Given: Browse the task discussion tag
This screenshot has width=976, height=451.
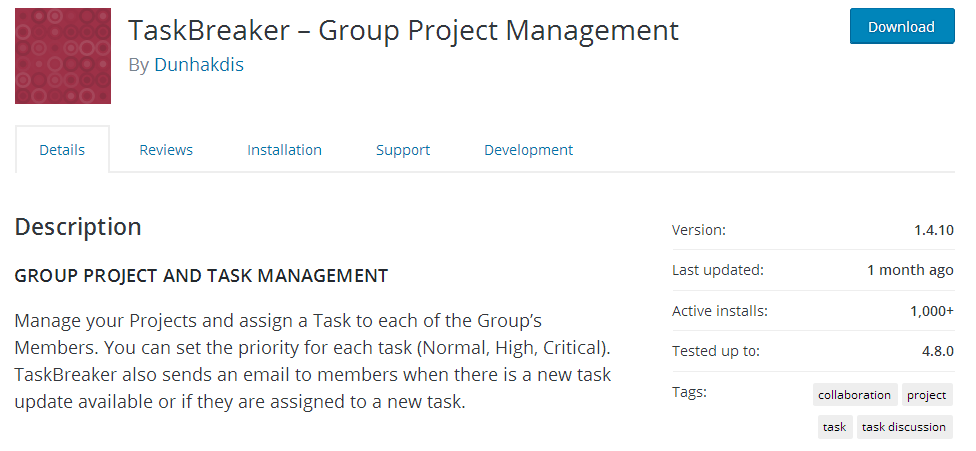Looking at the screenshot, I should pos(904,427).
